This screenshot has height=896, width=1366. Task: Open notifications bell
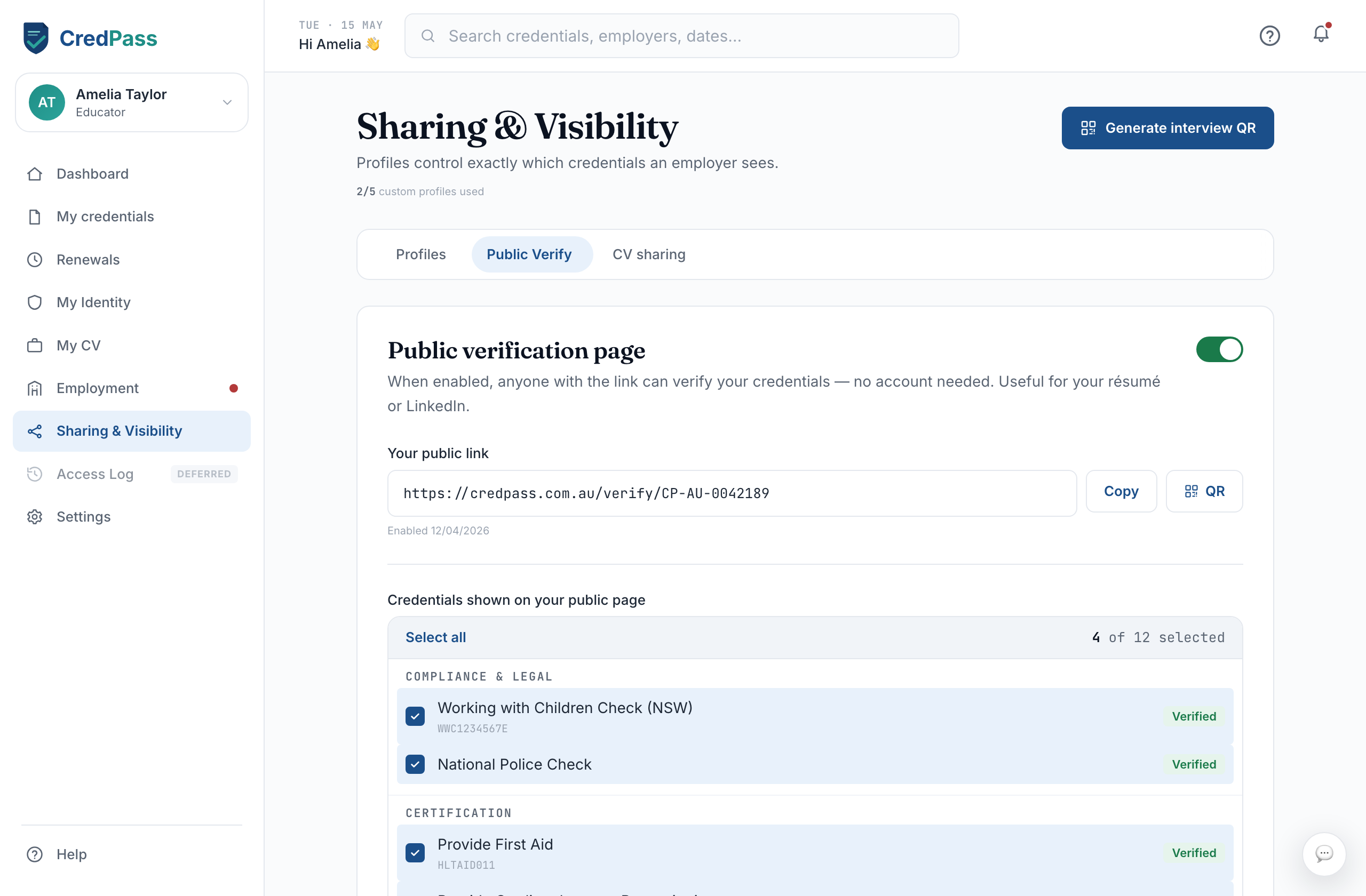pyautogui.click(x=1321, y=35)
